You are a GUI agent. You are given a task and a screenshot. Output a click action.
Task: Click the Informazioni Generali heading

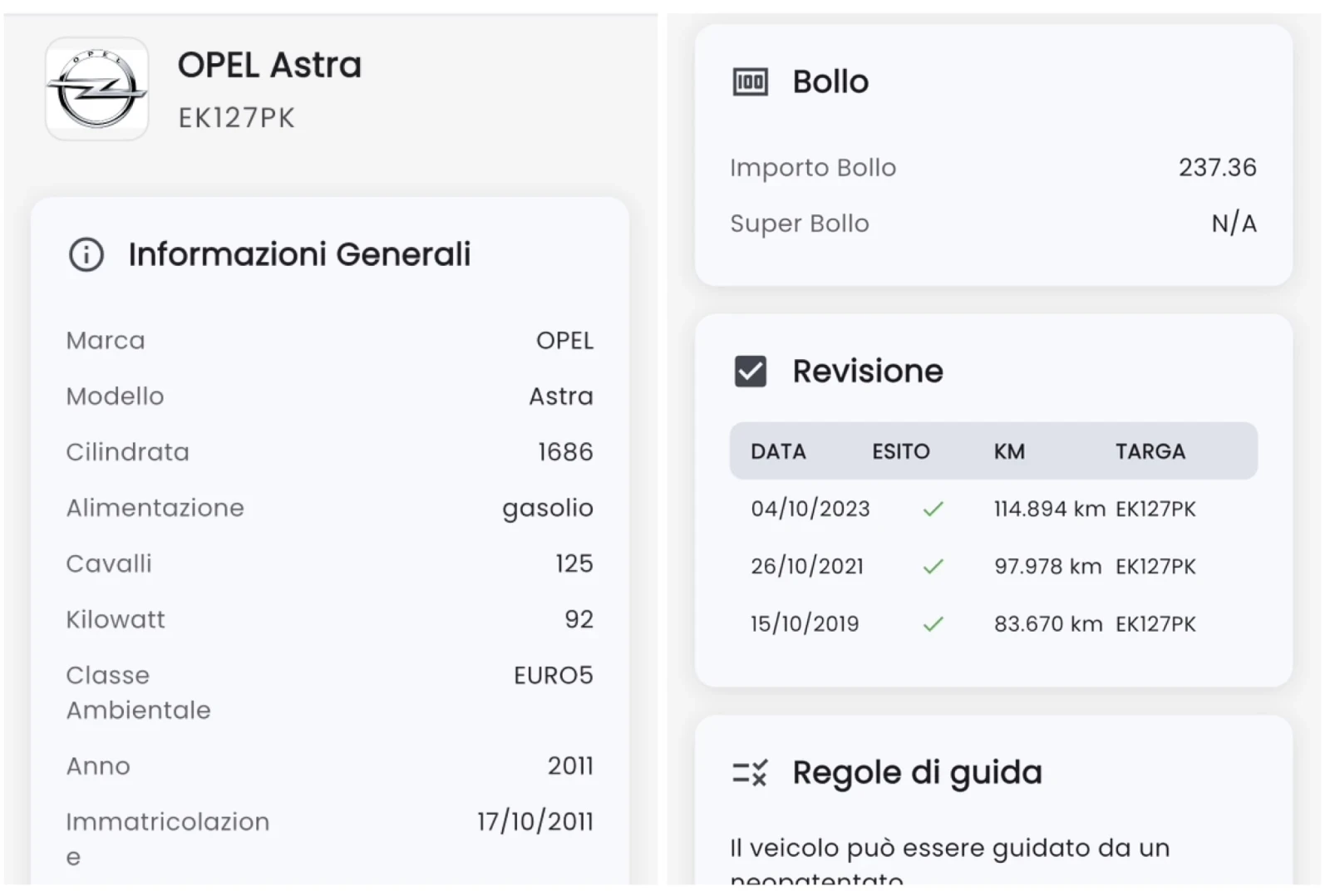coord(299,254)
